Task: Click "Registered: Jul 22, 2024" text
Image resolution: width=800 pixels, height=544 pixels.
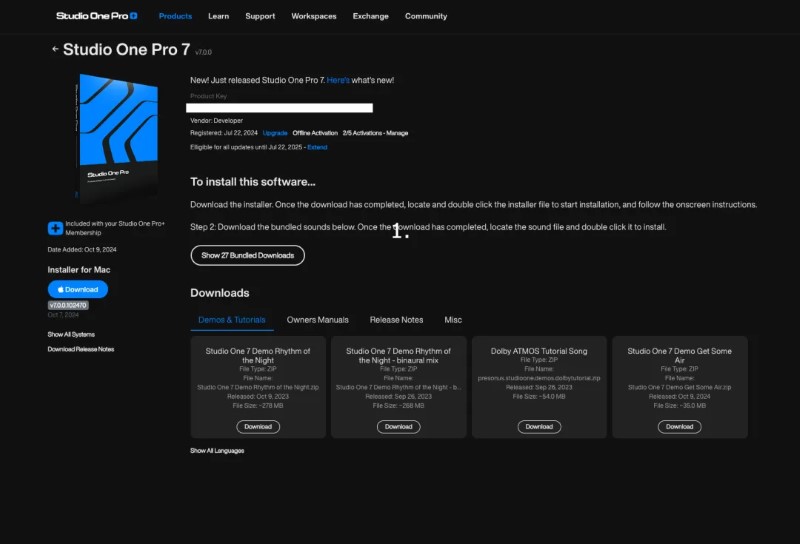Action: click(x=223, y=133)
